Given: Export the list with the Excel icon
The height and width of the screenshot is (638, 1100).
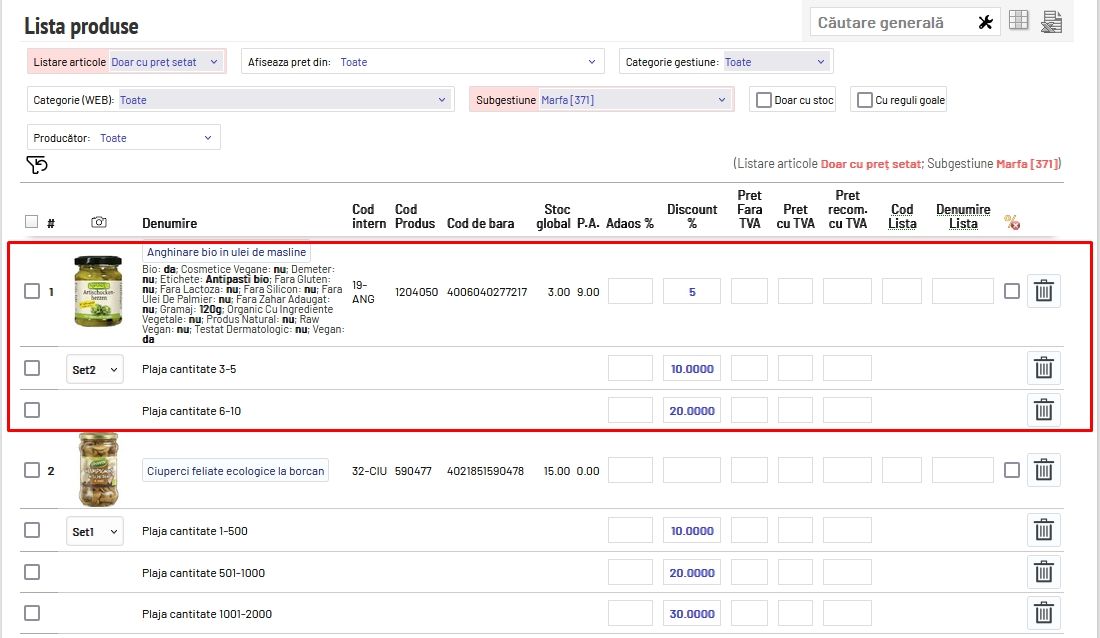Looking at the screenshot, I should click(x=1051, y=22).
